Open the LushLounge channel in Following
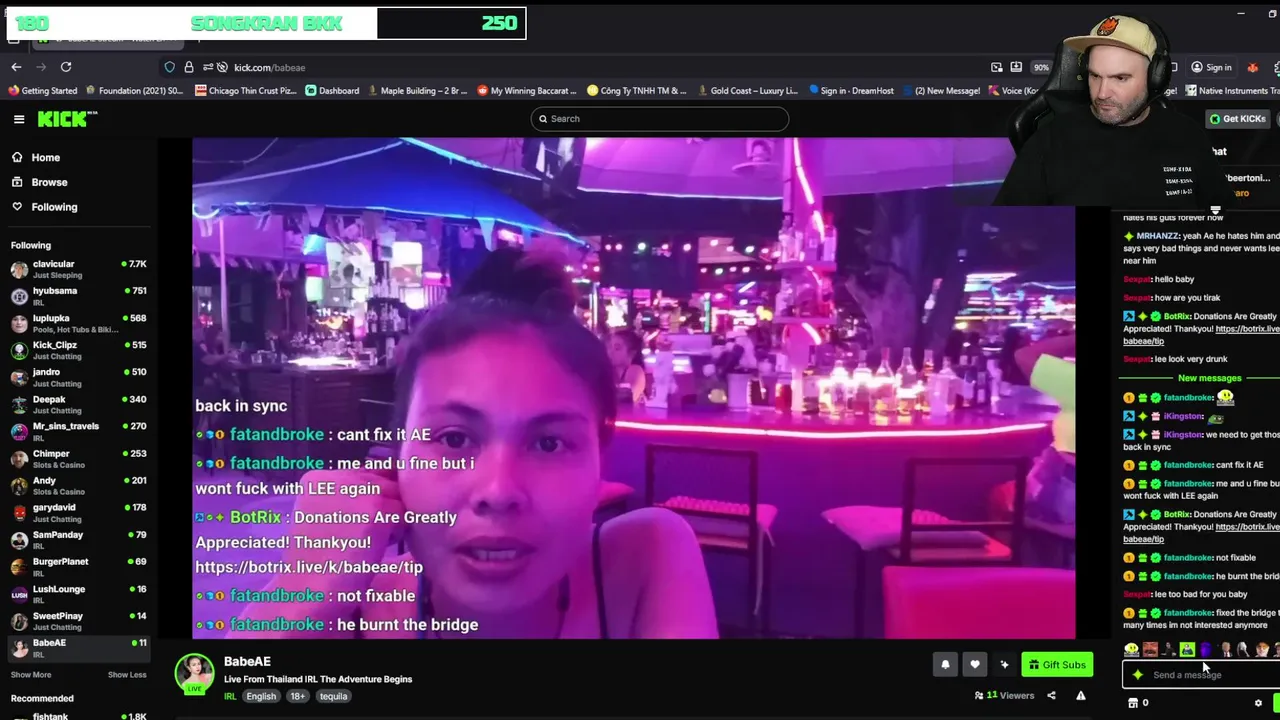 click(78, 594)
